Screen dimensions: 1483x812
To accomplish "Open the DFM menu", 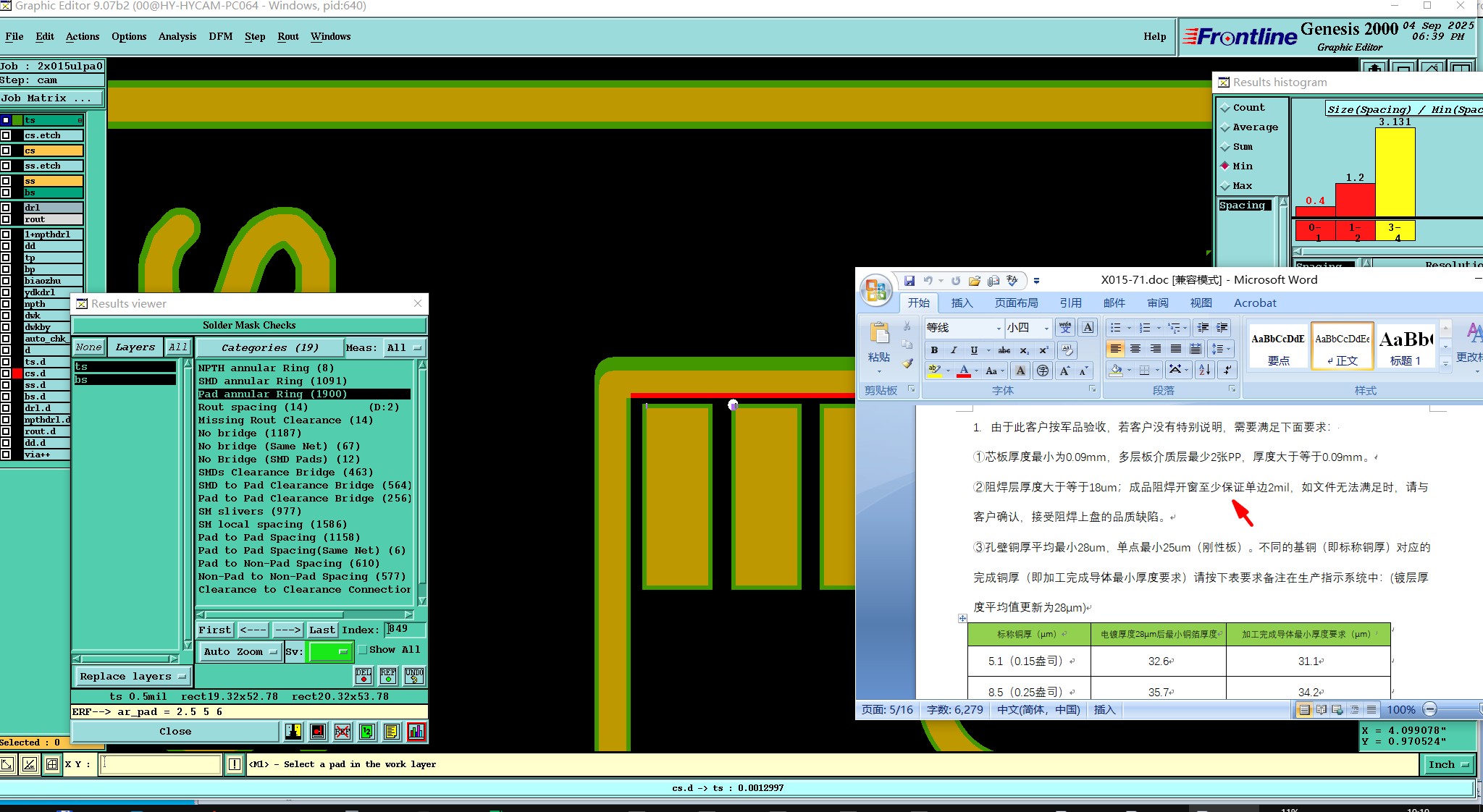I will pos(220,36).
